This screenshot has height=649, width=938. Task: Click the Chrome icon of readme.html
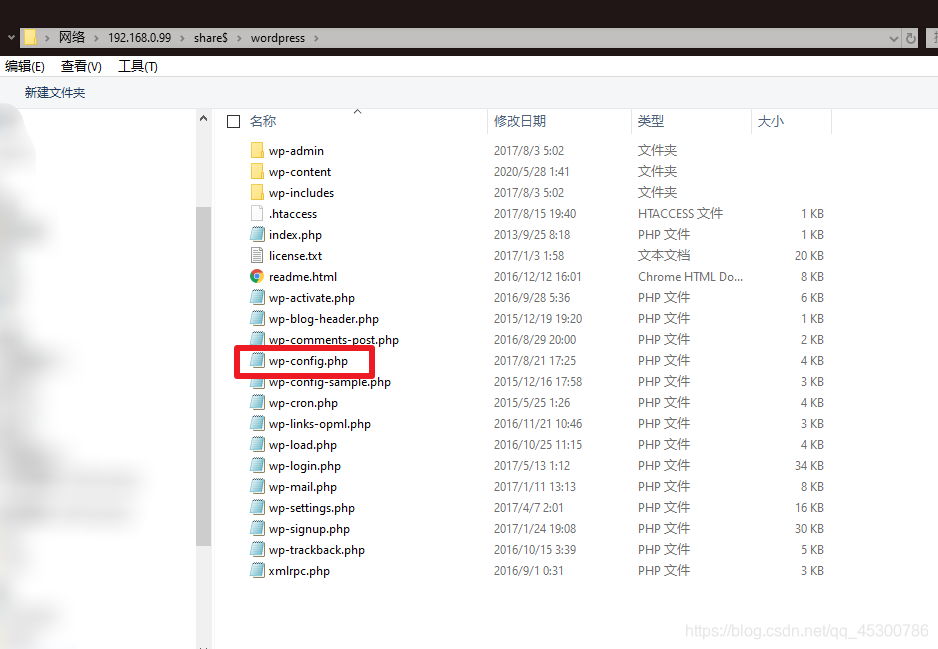257,276
